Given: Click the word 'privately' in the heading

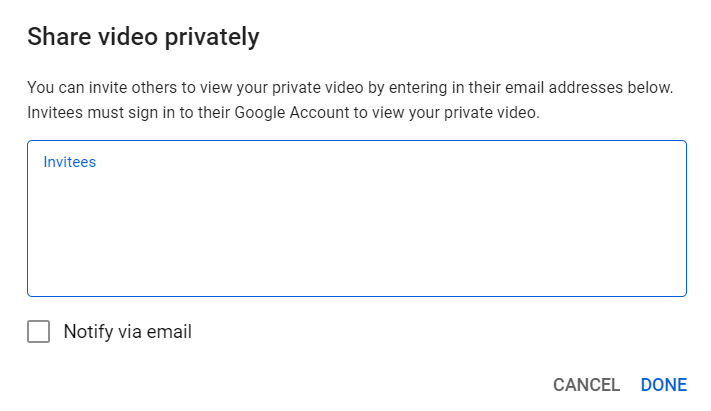Looking at the screenshot, I should (212, 38).
